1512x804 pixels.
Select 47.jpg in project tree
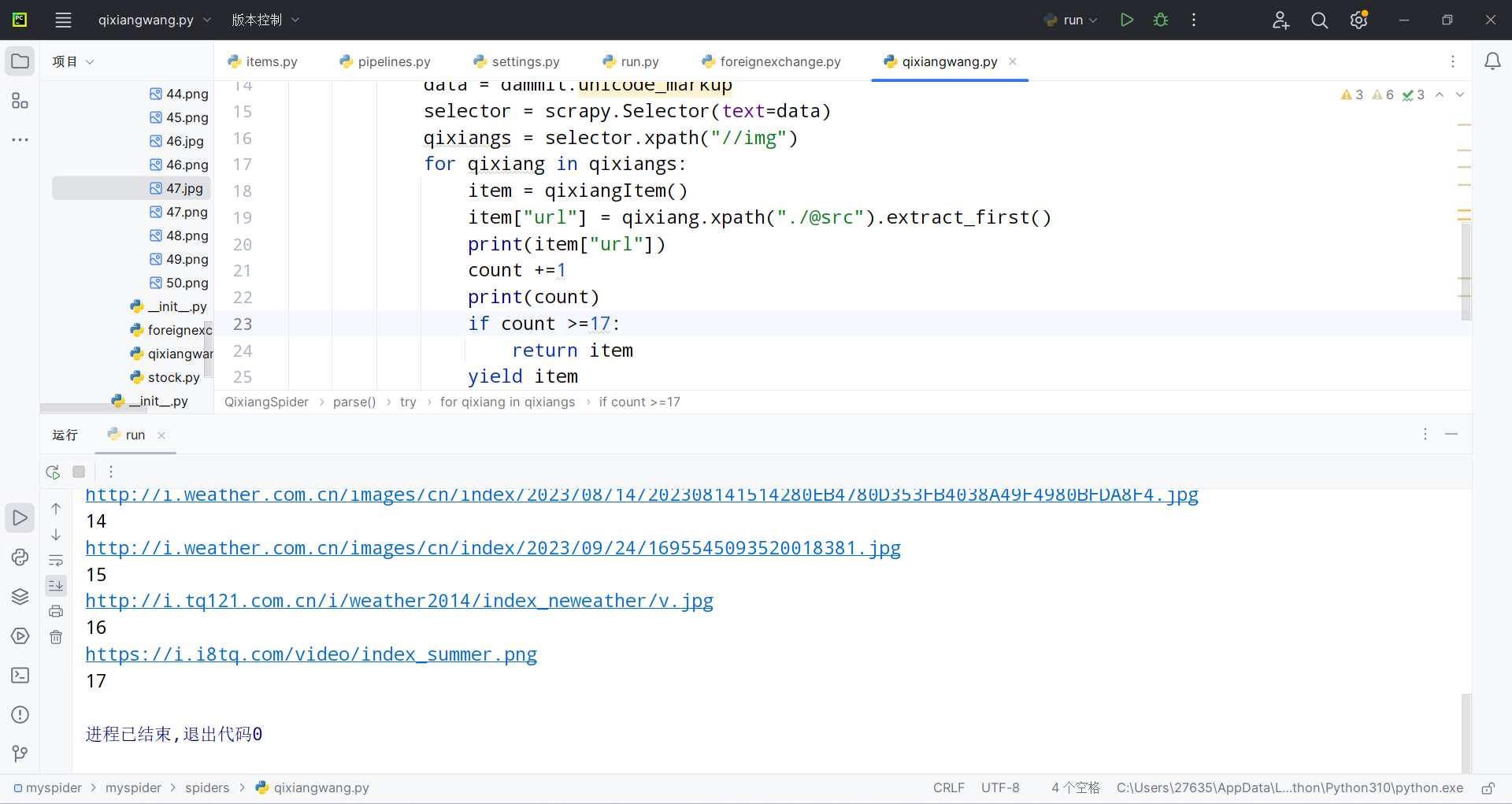(132, 188)
